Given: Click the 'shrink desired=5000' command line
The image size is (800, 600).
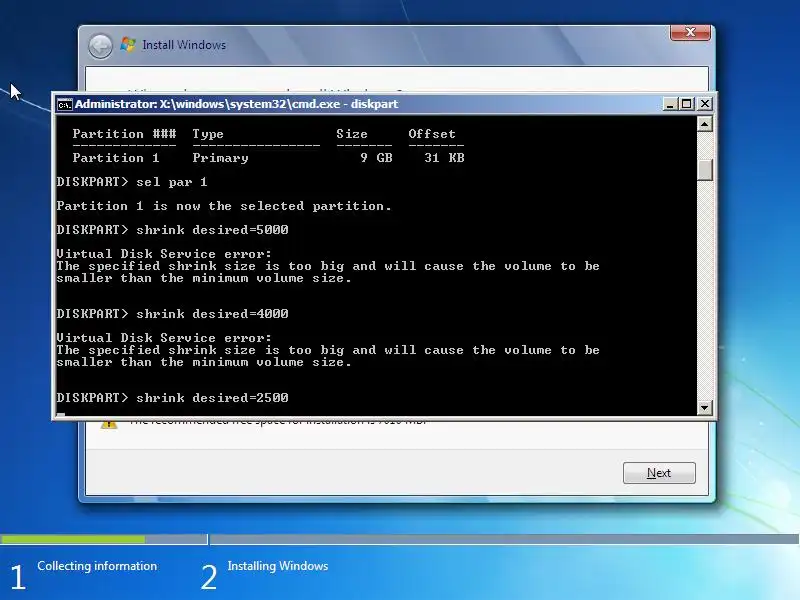Looking at the screenshot, I should click(172, 230).
